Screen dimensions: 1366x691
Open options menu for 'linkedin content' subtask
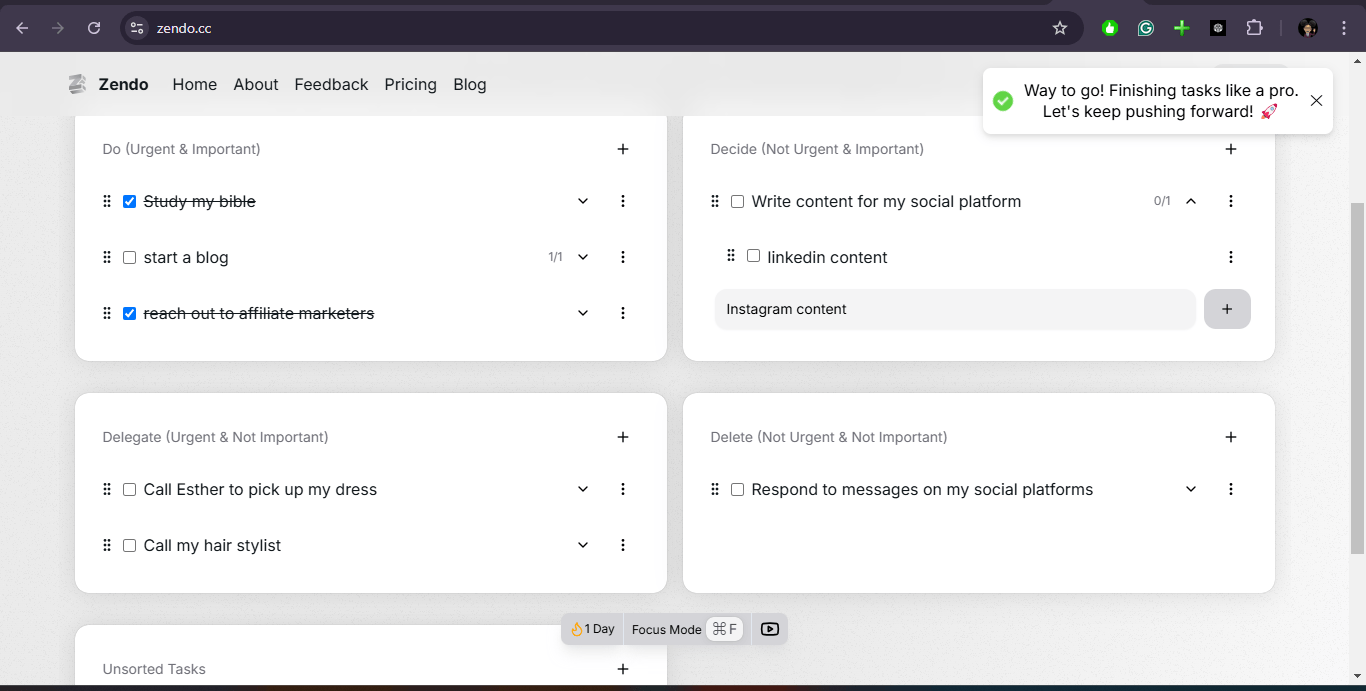point(1231,257)
